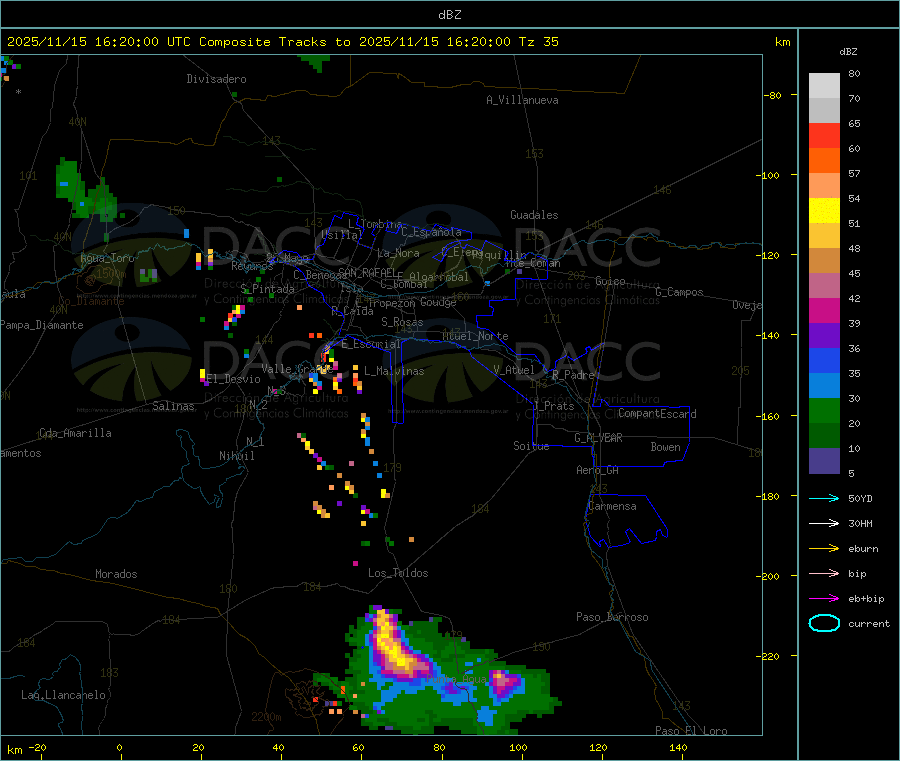Click the CompantEscard place label
This screenshot has height=761, width=900.
tap(657, 413)
